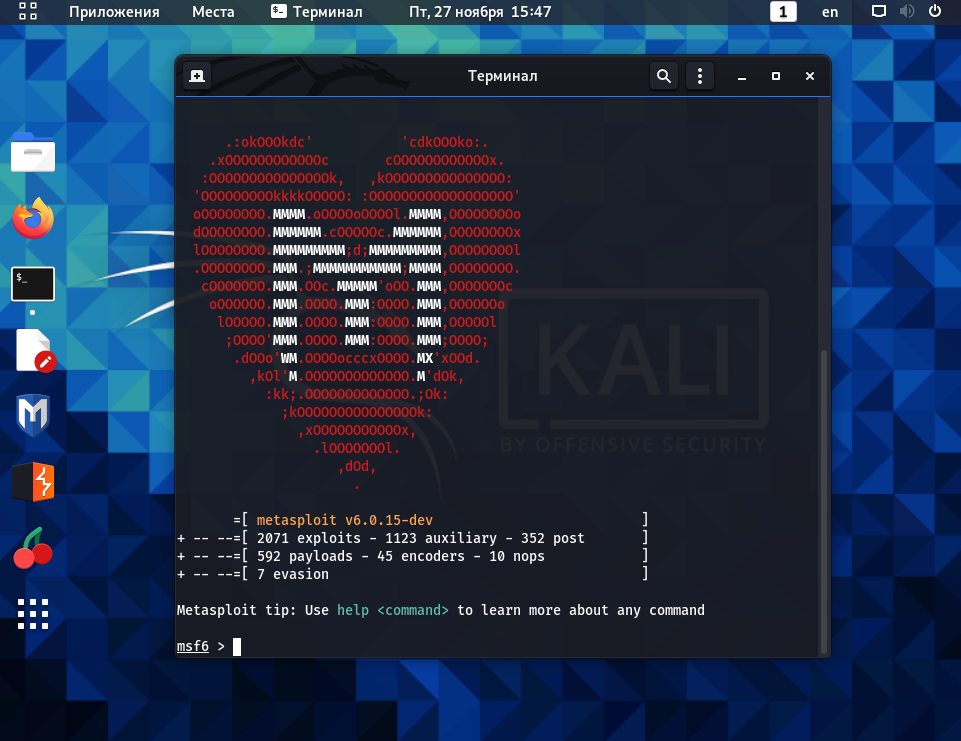Minimize the Терминал window
This screenshot has height=741, width=961.
point(742,77)
